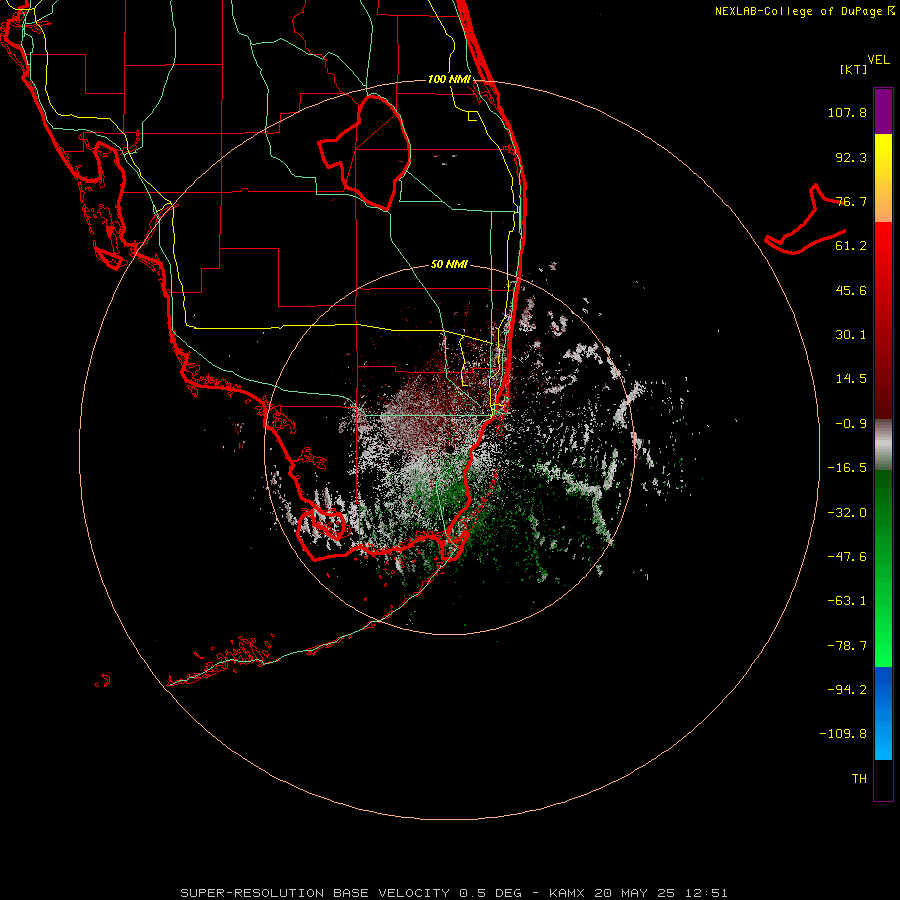Click the -109.8 velocity scale value
The height and width of the screenshot is (900, 900).
843,734
